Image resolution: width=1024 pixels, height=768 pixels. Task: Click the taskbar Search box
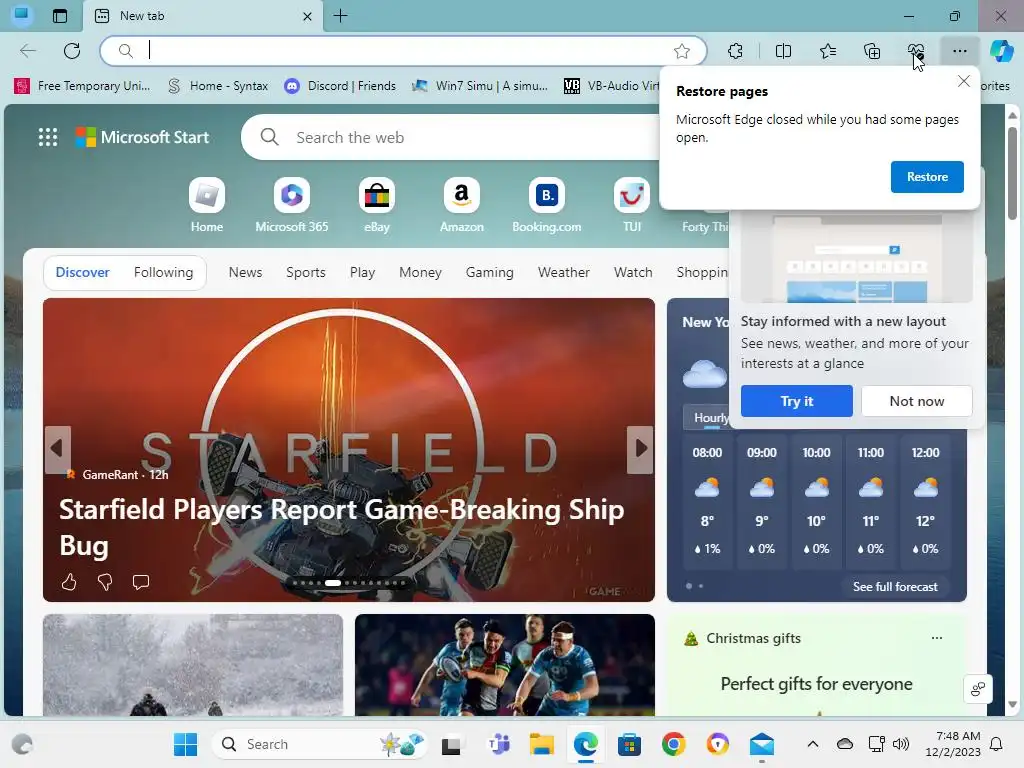pyautogui.click(x=320, y=744)
